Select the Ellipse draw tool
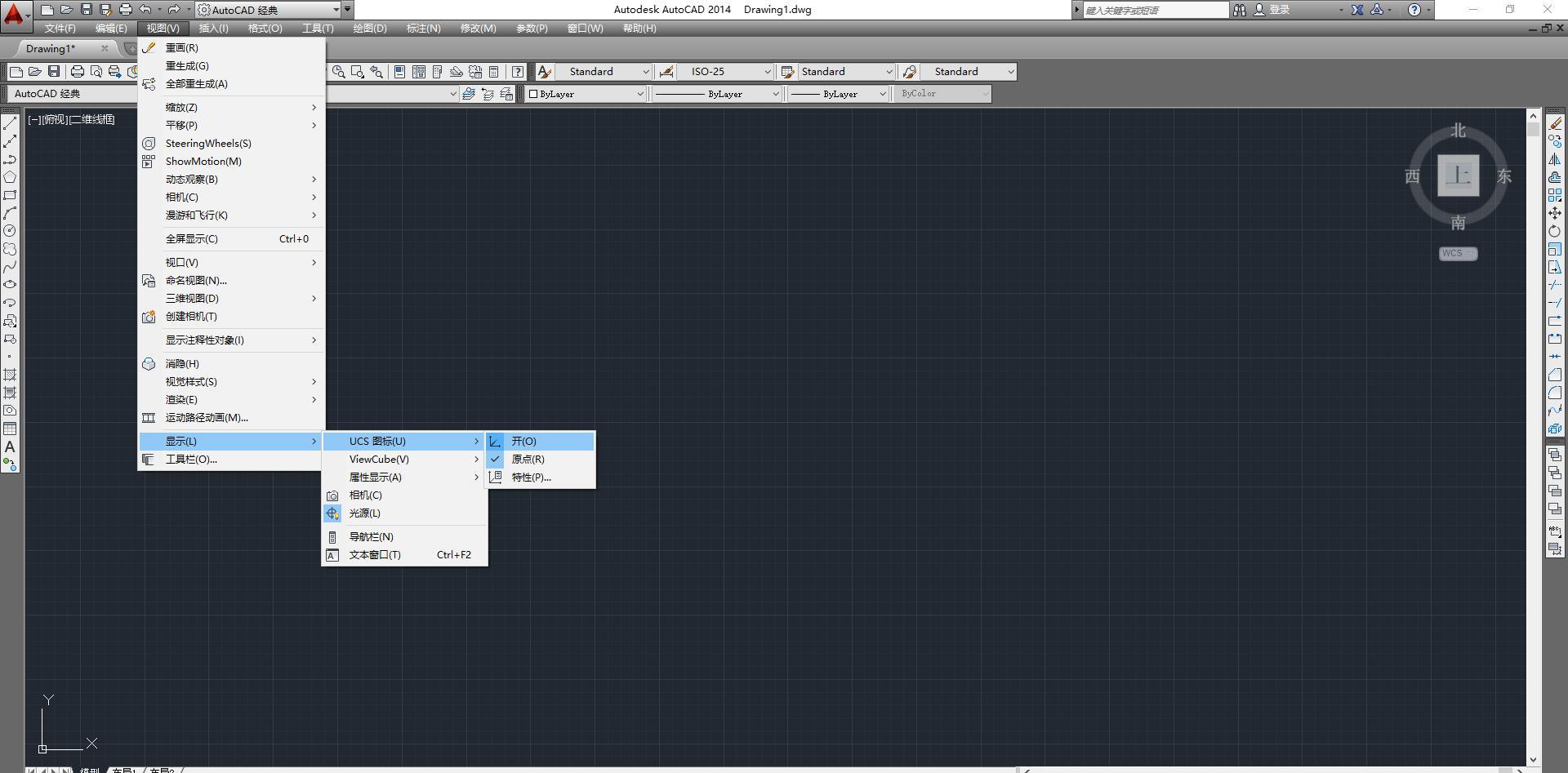The height and width of the screenshot is (773, 1568). [x=10, y=285]
